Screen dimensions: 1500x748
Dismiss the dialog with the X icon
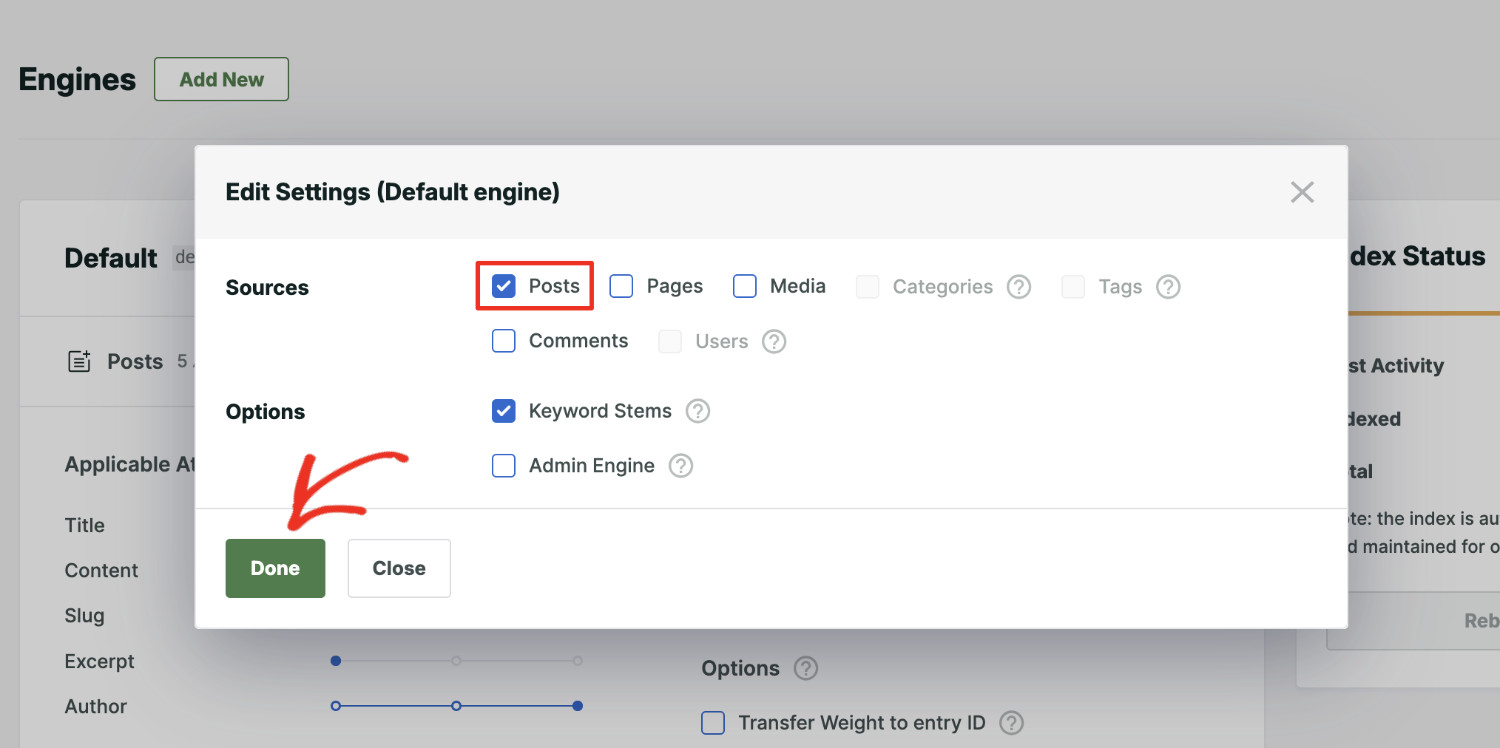pos(1301,192)
